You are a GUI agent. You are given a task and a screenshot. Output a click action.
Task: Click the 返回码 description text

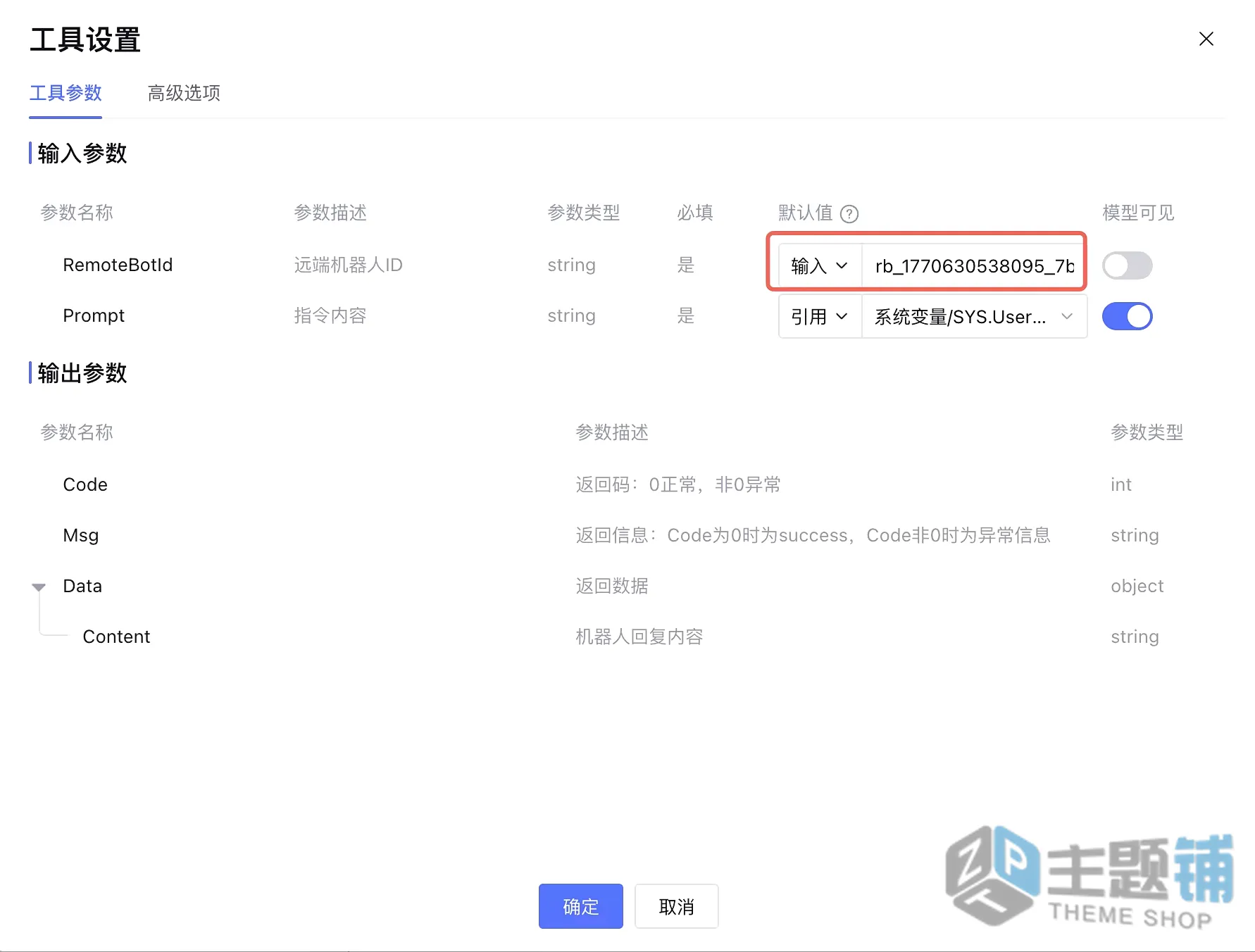pos(678,484)
